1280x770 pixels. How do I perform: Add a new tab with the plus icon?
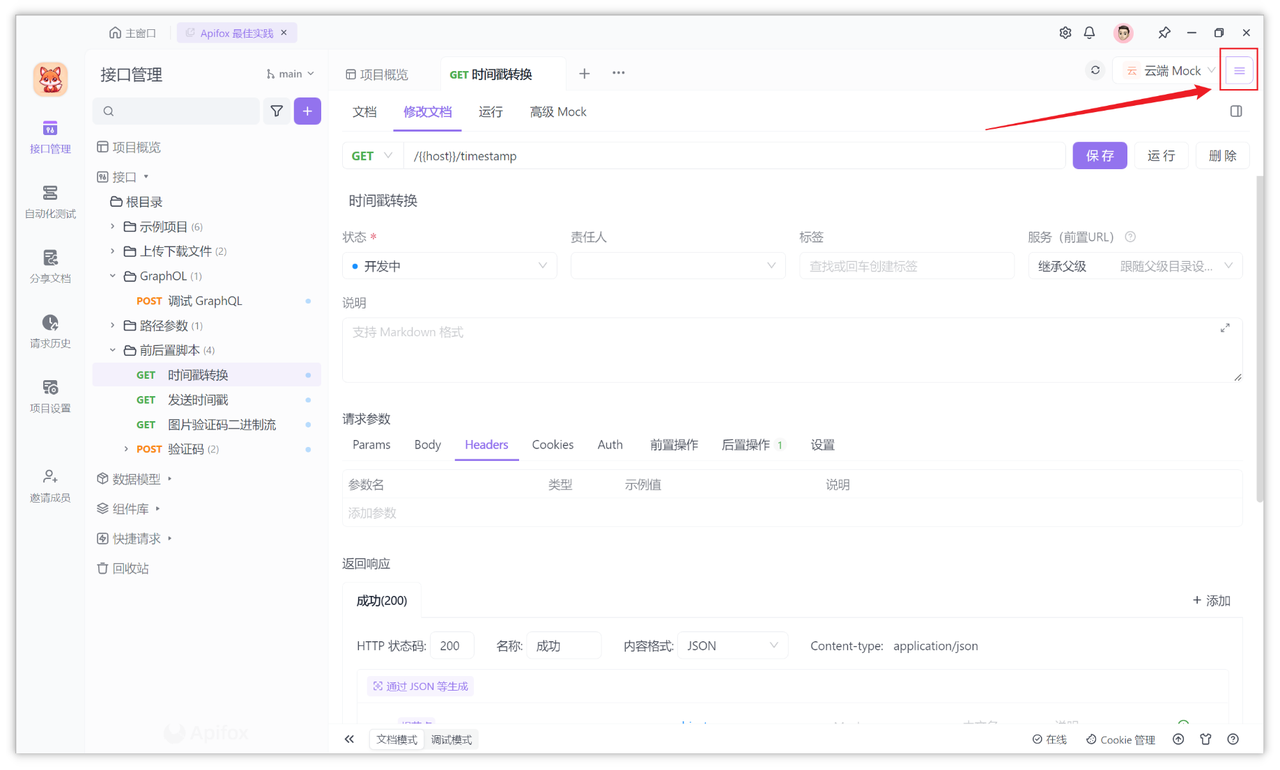point(584,73)
